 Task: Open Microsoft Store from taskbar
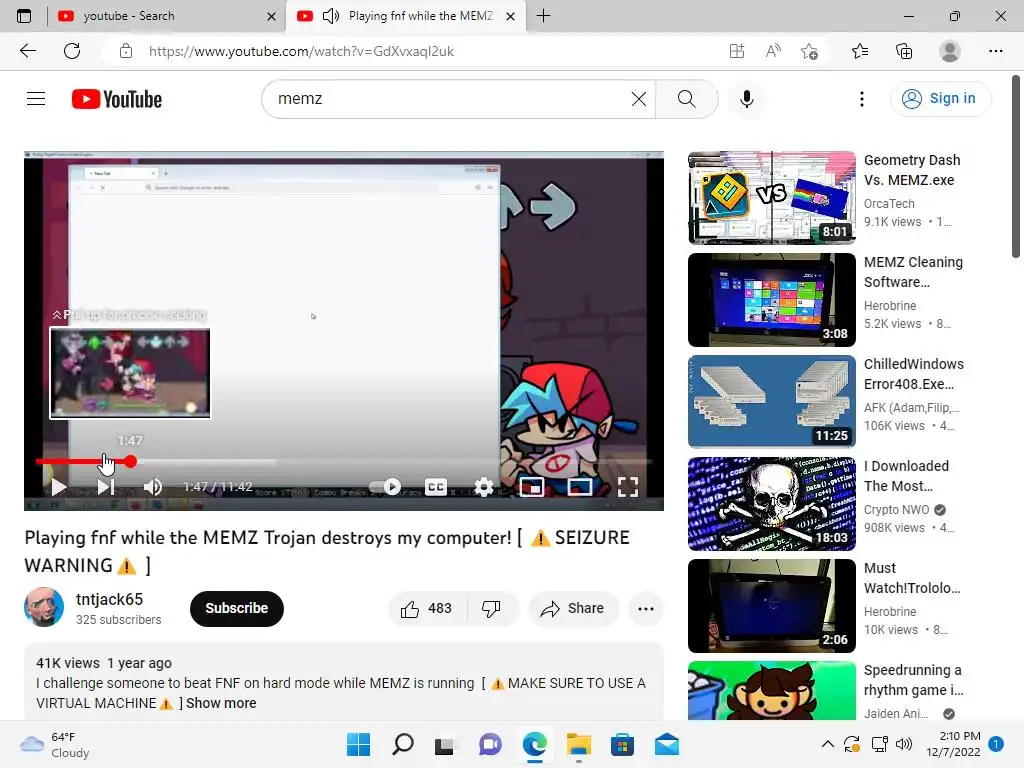coord(622,744)
